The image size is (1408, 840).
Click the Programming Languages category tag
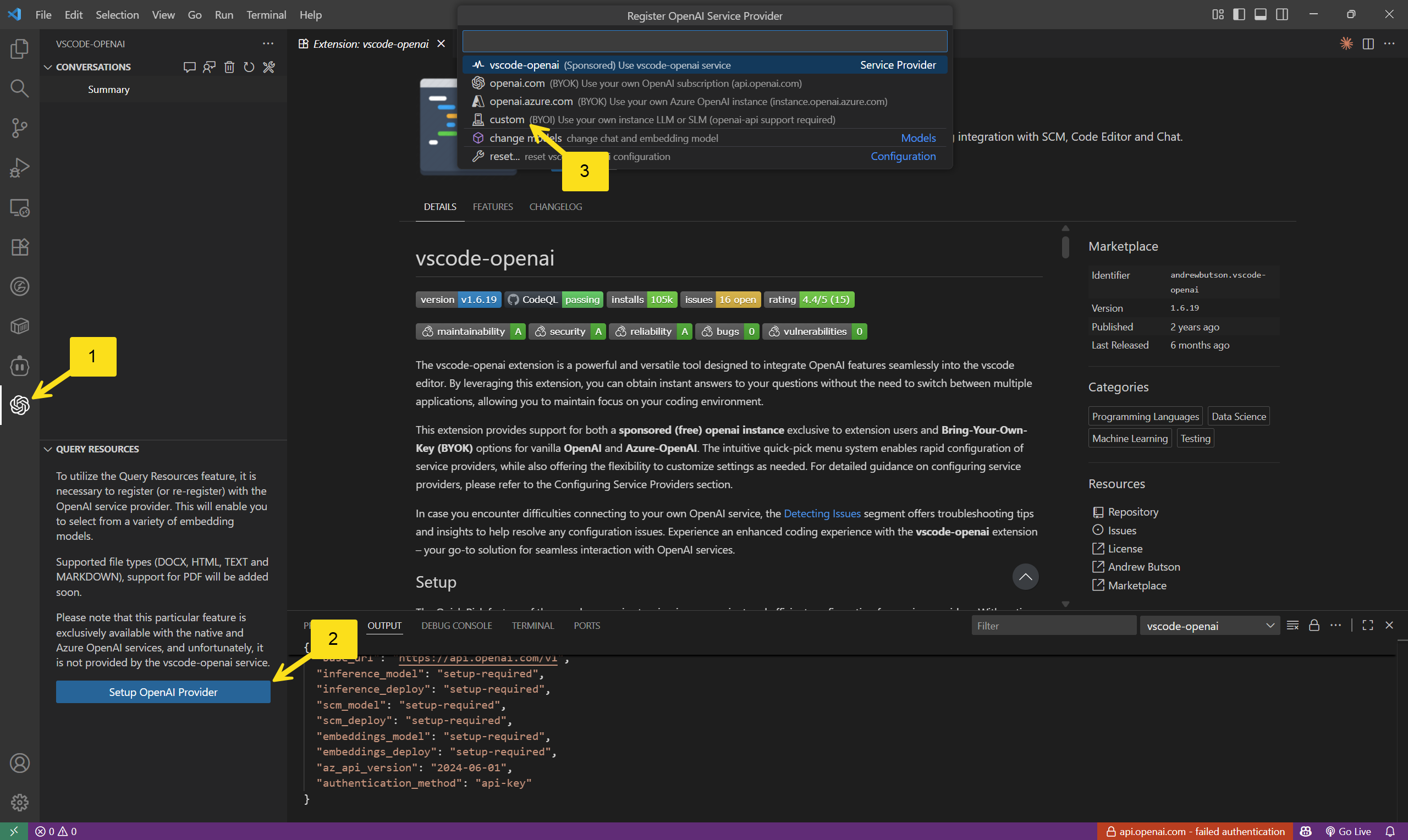pyautogui.click(x=1145, y=416)
